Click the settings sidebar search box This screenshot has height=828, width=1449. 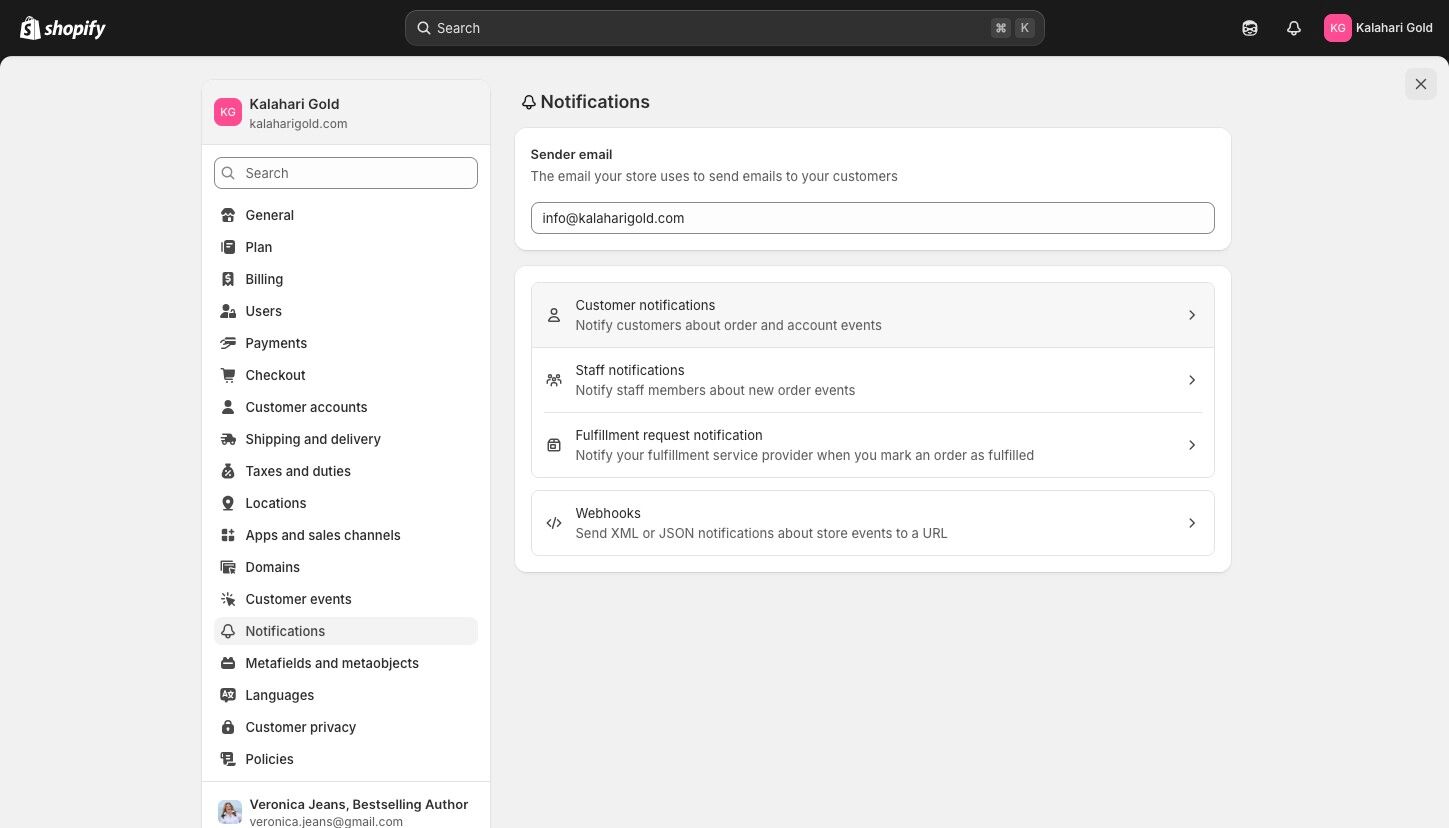pyautogui.click(x=346, y=173)
